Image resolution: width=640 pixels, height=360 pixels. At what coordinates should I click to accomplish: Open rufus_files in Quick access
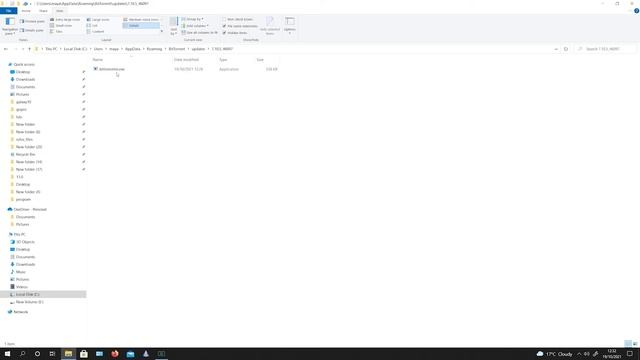coord(24,139)
